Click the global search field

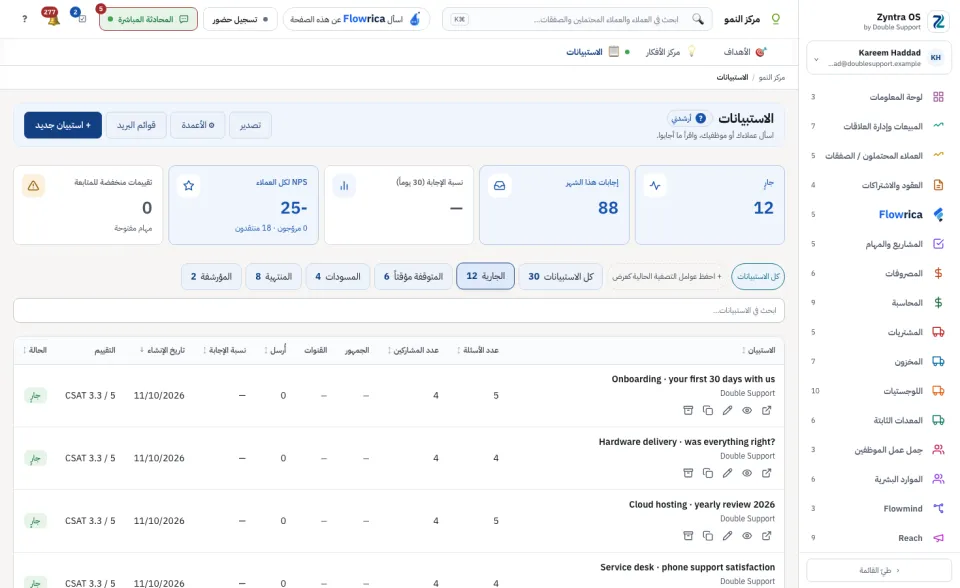[x=577, y=19]
